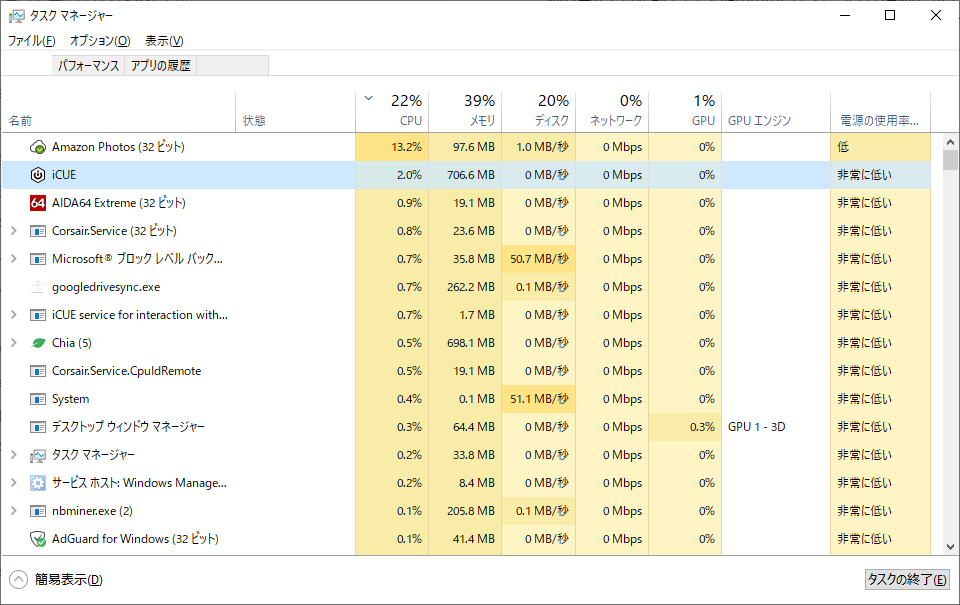Select the googledrivesync.exe process name
960x605 pixels.
[106, 287]
